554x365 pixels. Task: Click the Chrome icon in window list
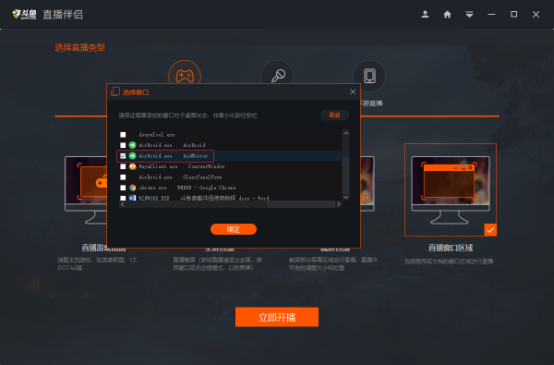tap(132, 188)
